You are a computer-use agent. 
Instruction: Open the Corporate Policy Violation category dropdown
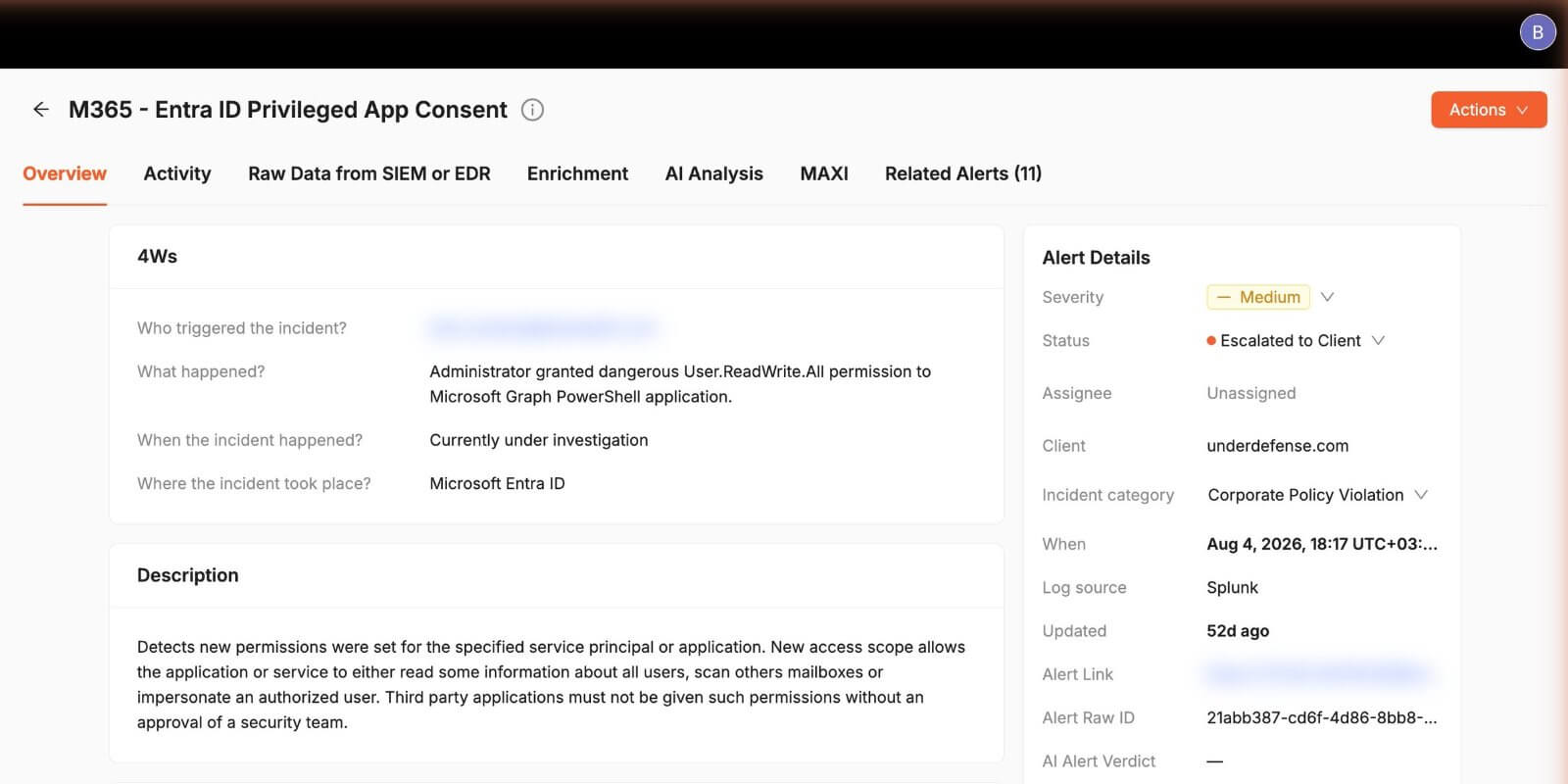point(1317,495)
